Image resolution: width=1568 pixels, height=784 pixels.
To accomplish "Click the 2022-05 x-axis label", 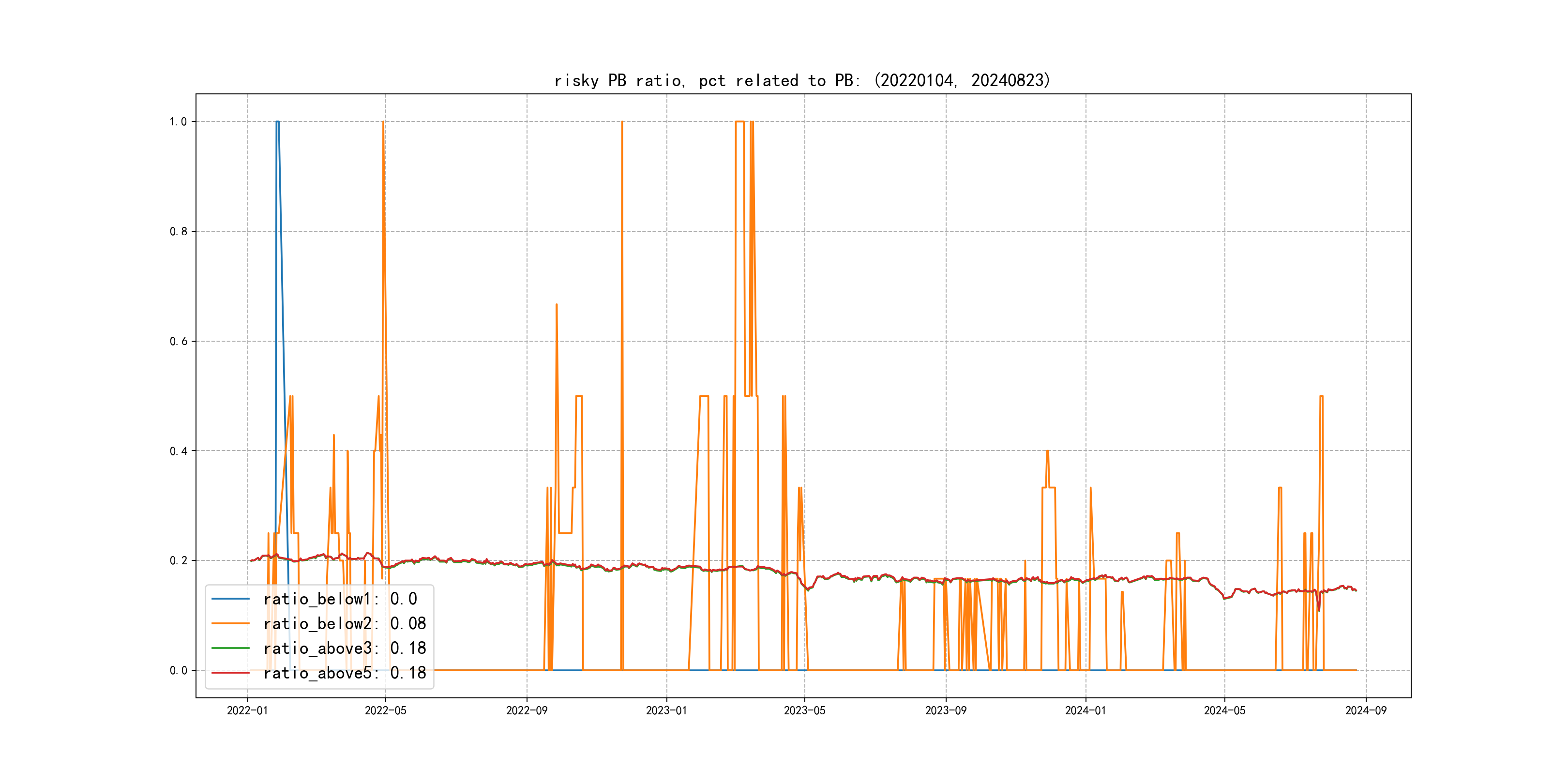I will tap(385, 711).
